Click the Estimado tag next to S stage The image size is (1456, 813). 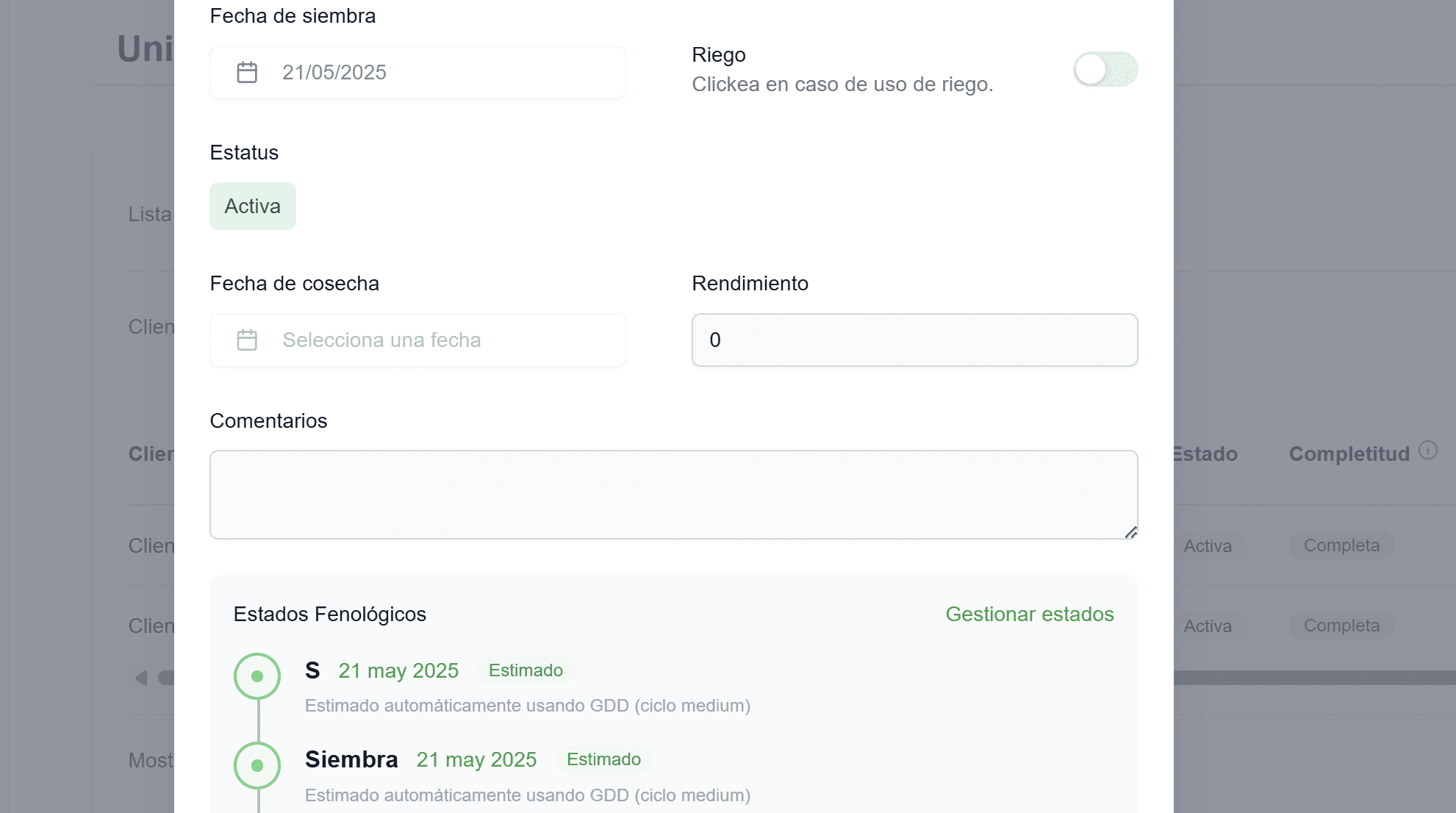pos(526,670)
